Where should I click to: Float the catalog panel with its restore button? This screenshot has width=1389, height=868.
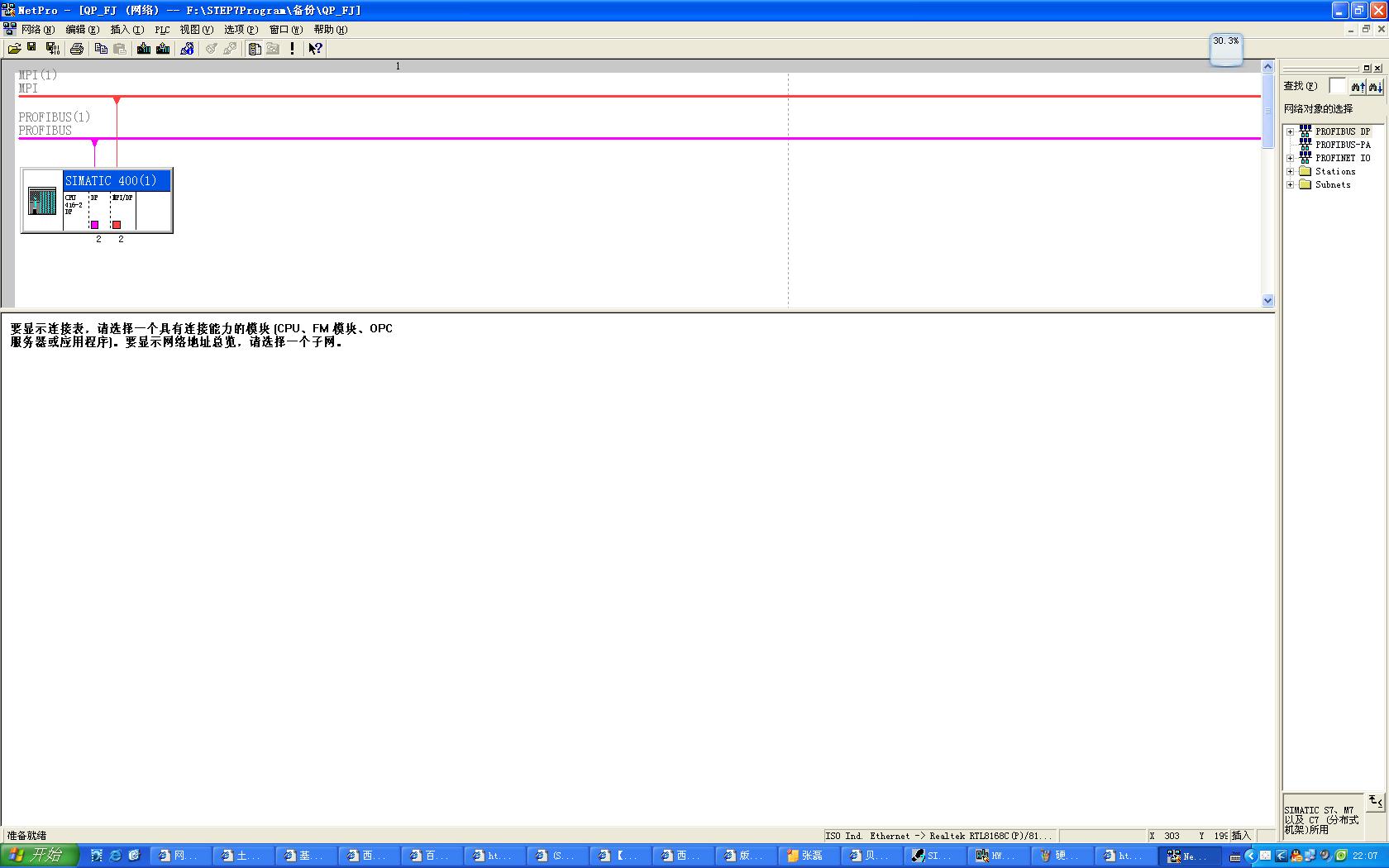(x=1367, y=68)
